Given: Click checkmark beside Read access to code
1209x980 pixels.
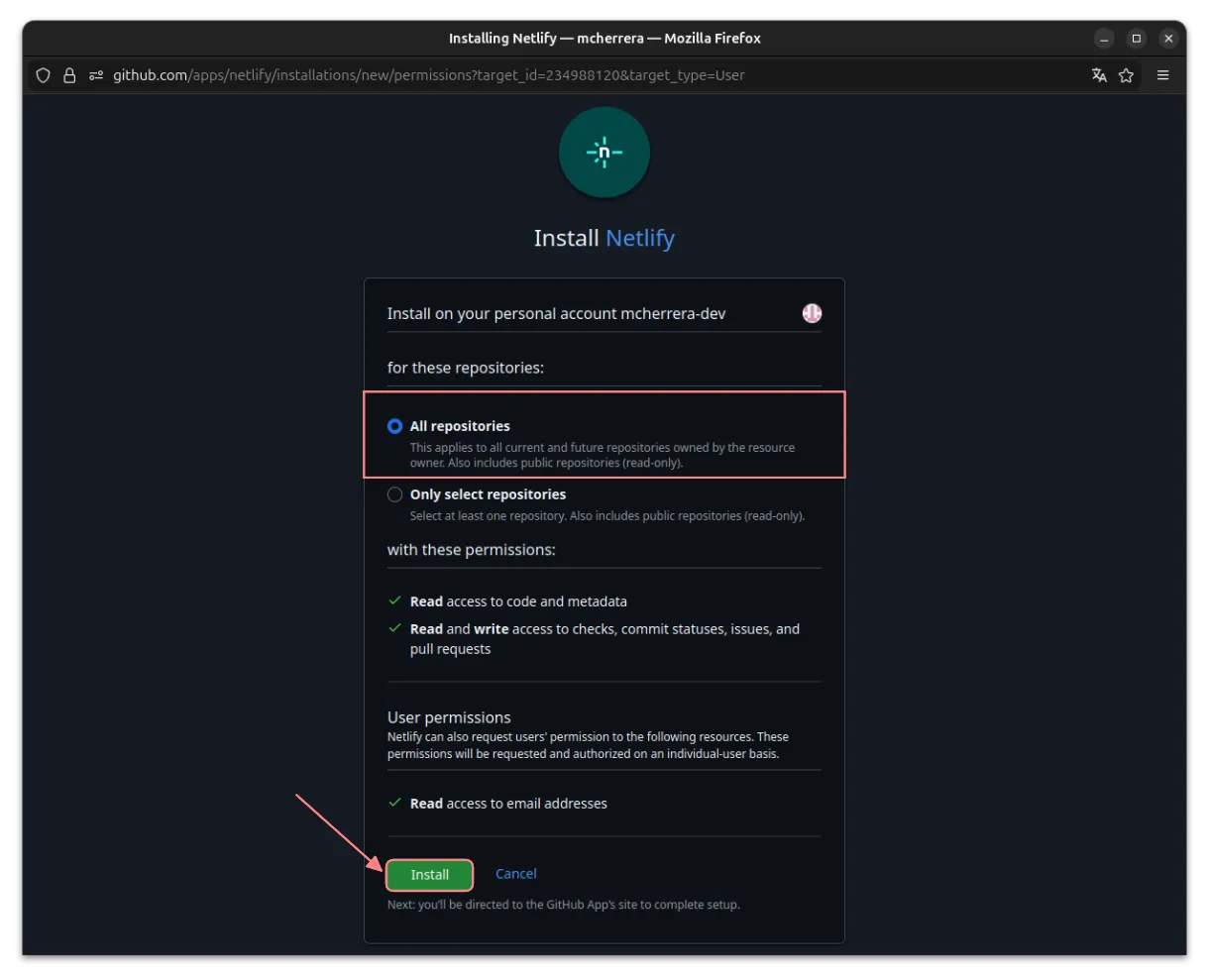Looking at the screenshot, I should (394, 601).
